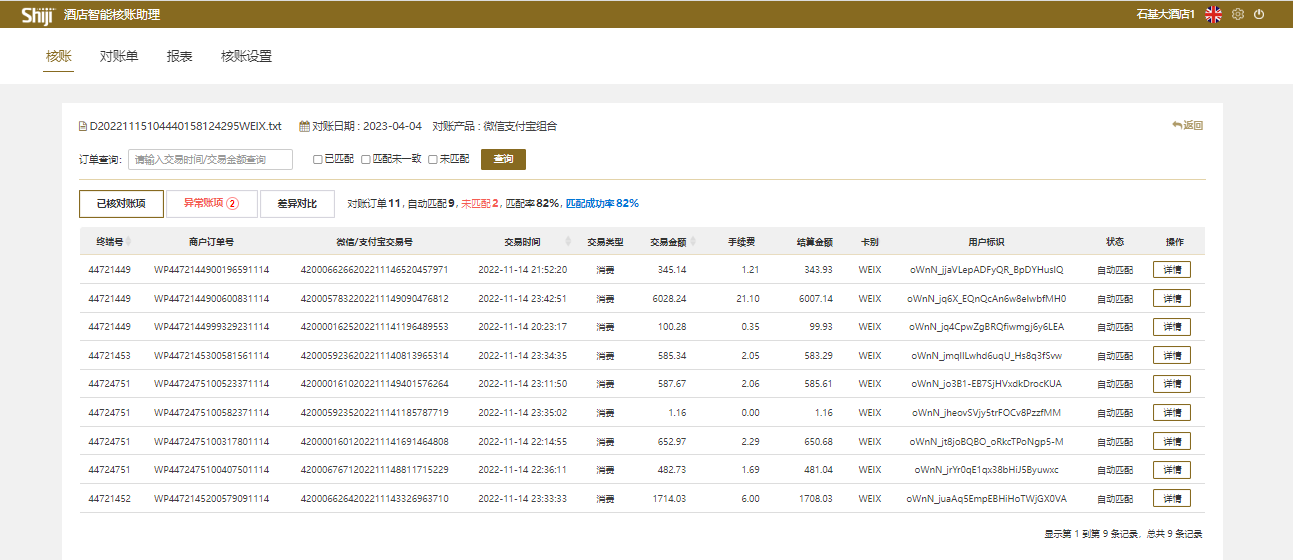Click the 结算金额 column header
1293x560 pixels.
[815, 242]
